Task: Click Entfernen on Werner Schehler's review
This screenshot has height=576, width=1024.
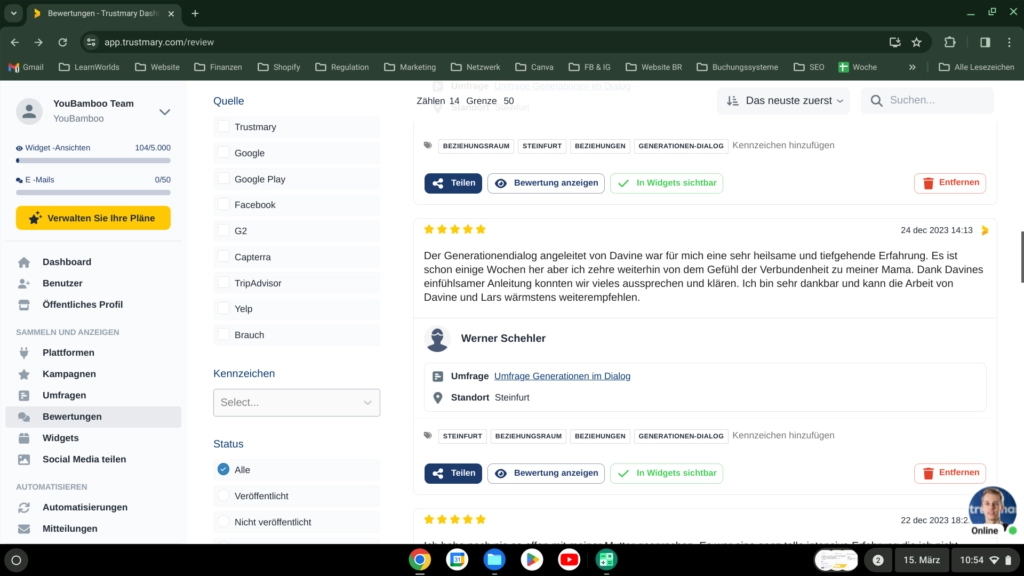Action: 950,473
